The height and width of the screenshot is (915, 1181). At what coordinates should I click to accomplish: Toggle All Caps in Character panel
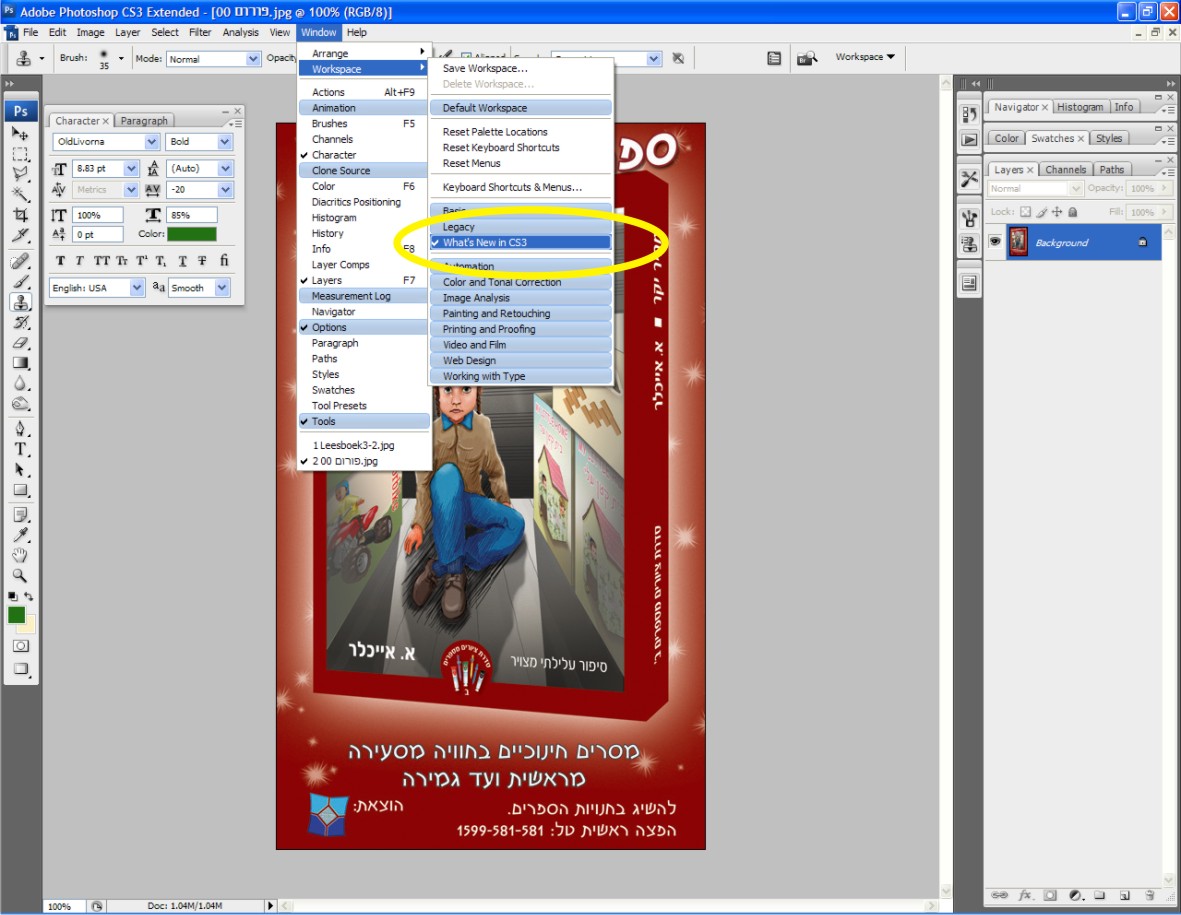click(101, 261)
